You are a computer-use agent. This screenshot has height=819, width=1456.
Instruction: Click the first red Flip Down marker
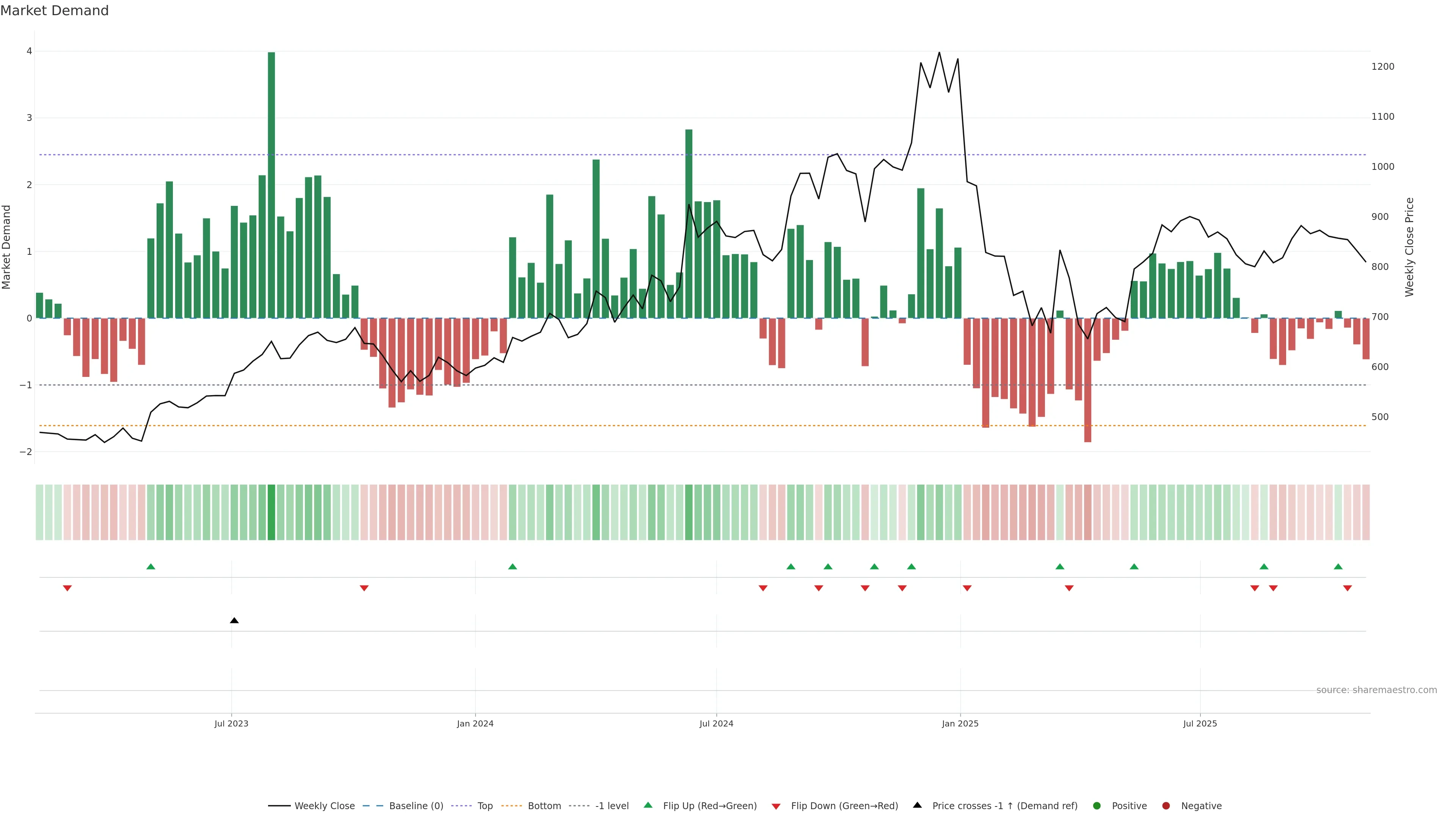point(67,588)
